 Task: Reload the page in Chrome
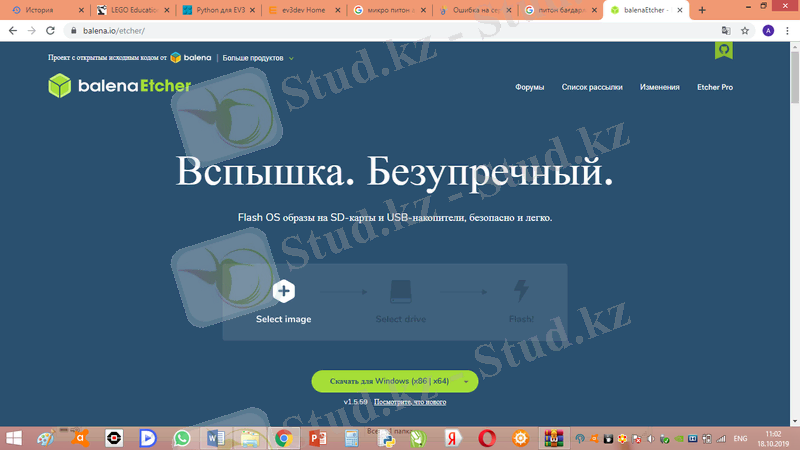click(x=52, y=31)
